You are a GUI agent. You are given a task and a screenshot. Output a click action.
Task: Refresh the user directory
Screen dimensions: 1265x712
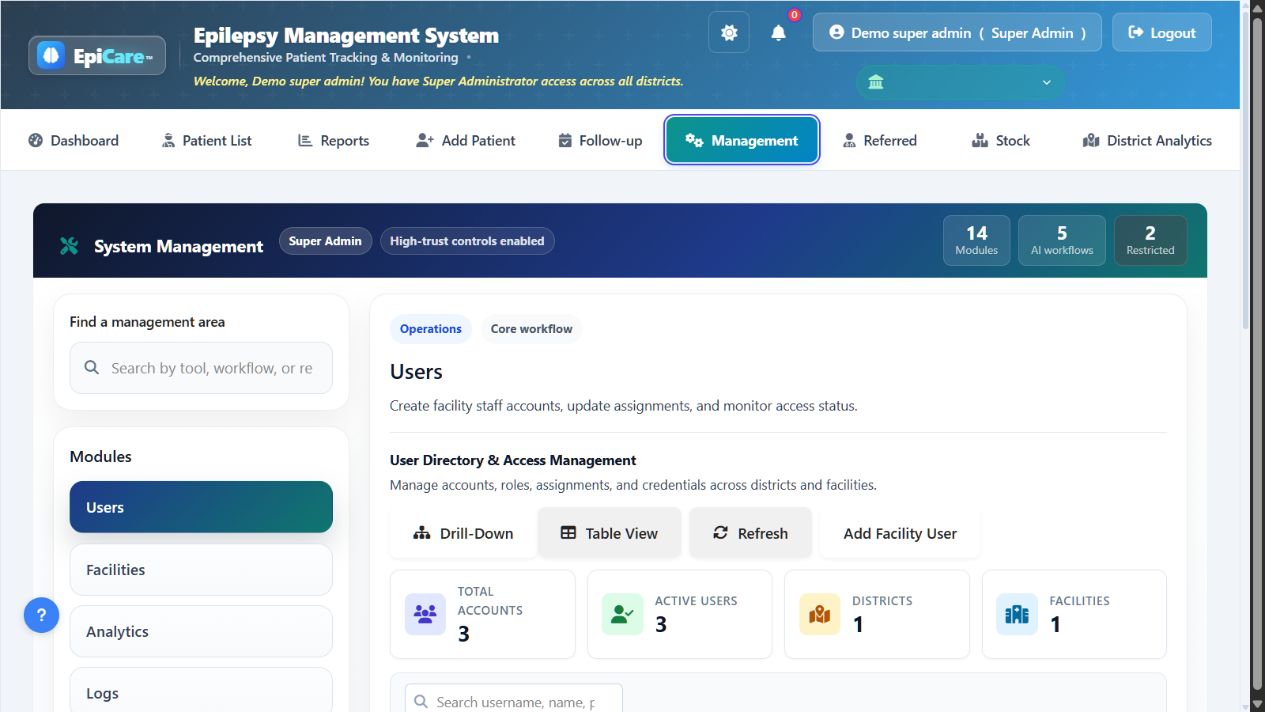(750, 533)
